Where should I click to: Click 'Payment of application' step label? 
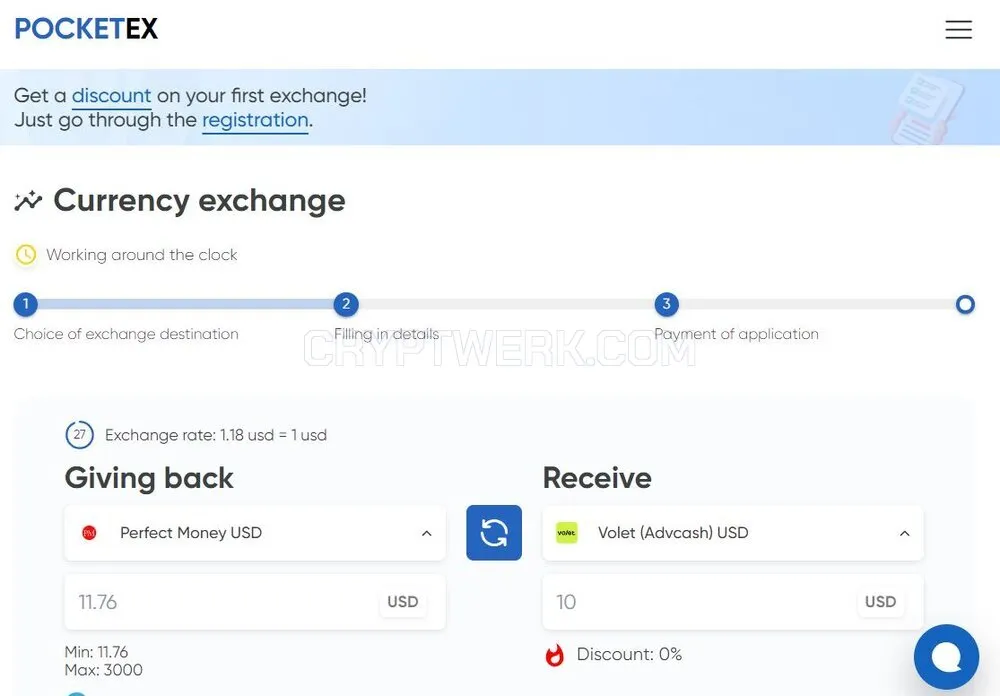click(737, 334)
